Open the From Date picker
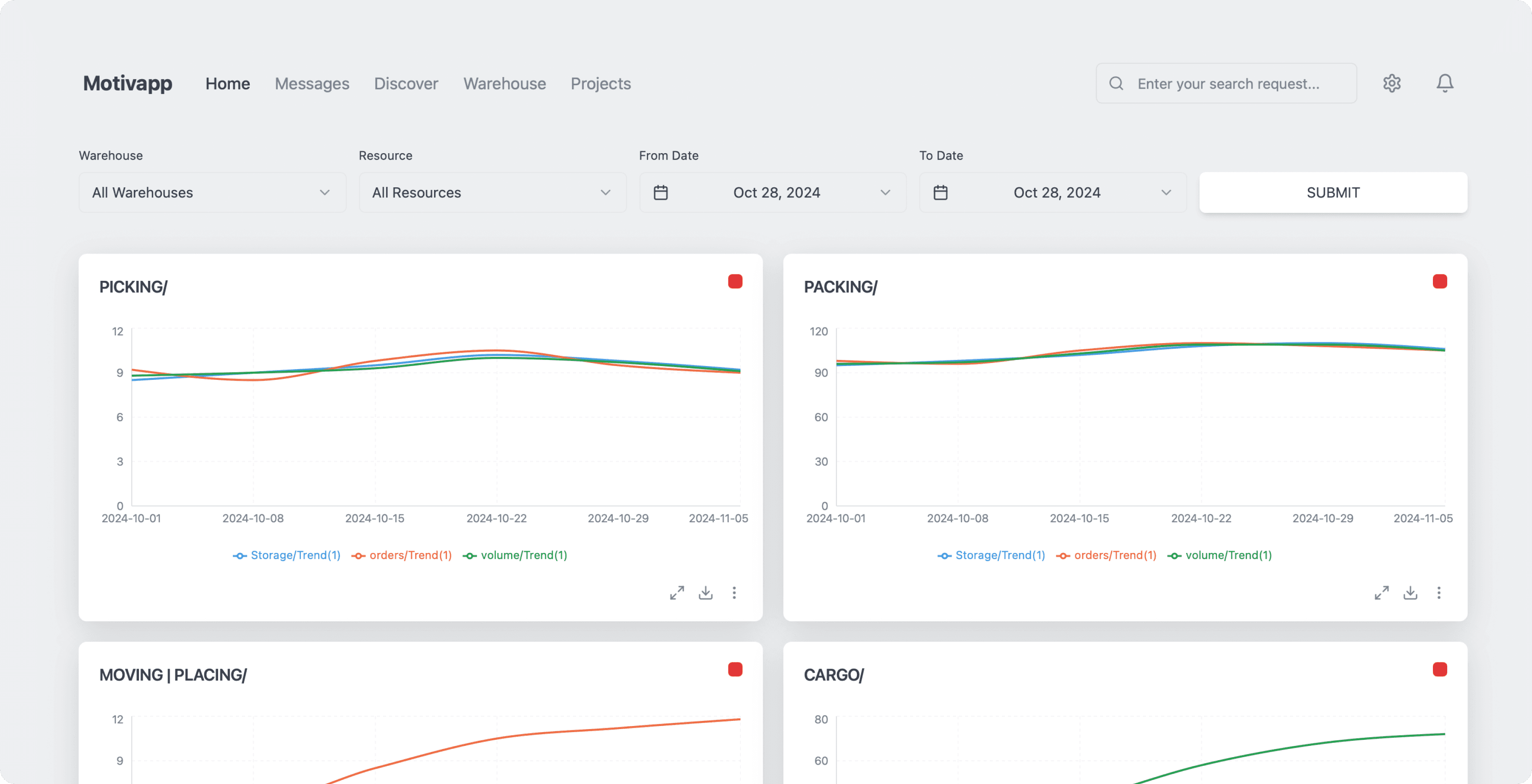Screen dimensions: 1532x784 point(772,193)
